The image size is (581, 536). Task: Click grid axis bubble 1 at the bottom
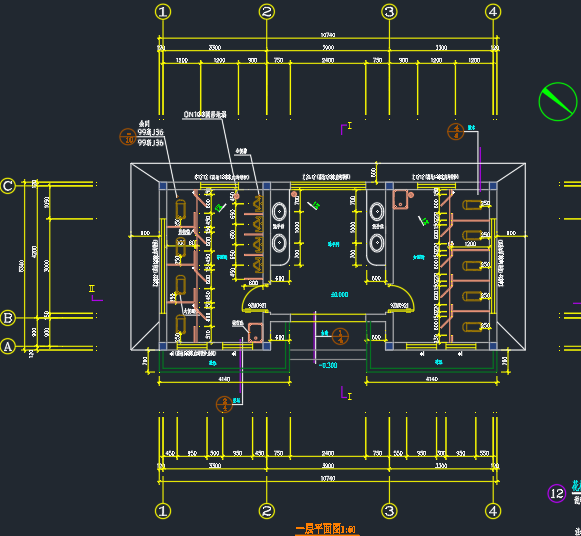tap(163, 511)
